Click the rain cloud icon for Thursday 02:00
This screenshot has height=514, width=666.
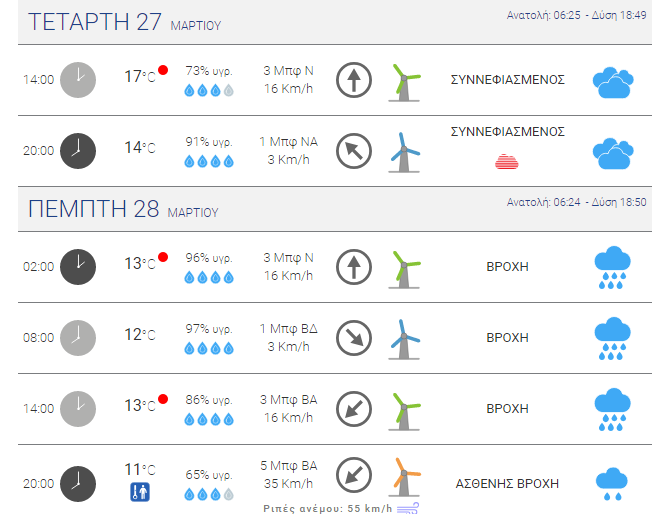[612, 267]
